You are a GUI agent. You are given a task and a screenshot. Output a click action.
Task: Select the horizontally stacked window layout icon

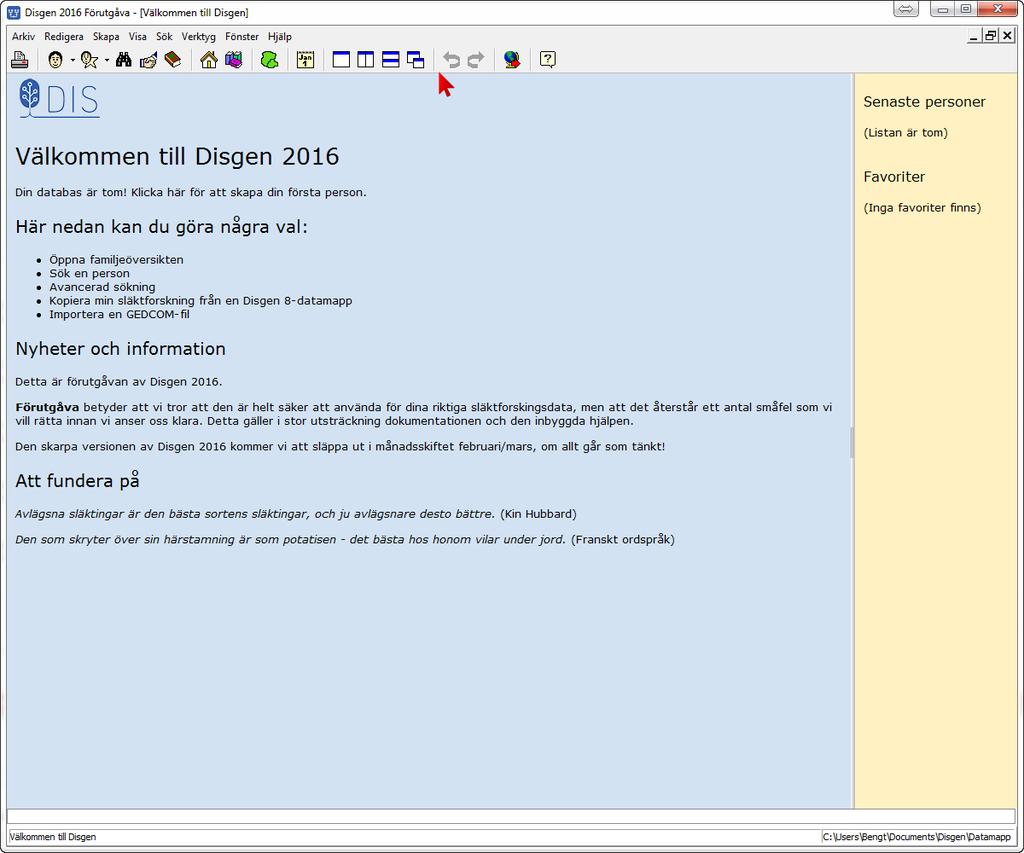click(x=391, y=60)
